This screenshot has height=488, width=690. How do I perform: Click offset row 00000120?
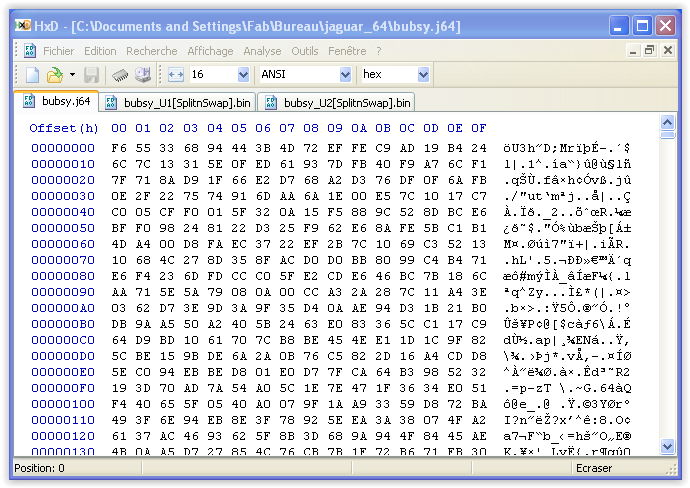coord(63,436)
